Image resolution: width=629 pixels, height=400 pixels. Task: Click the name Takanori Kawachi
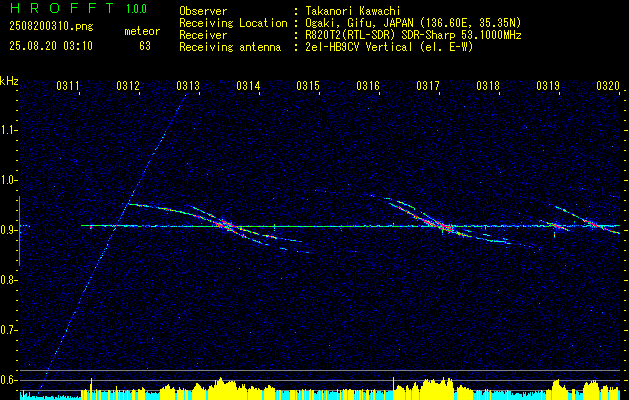click(x=351, y=11)
